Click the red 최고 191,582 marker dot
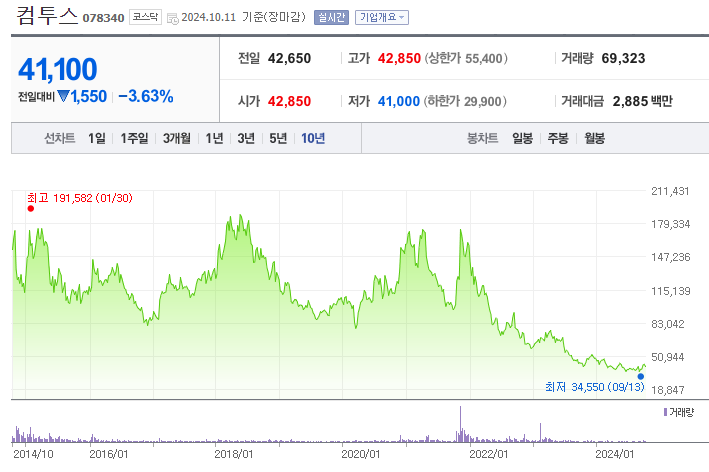Image resolution: width=709 pixels, height=472 pixels. point(31,208)
